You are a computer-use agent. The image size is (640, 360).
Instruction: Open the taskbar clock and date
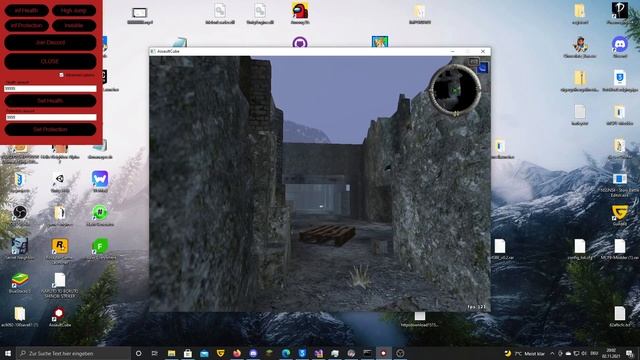(x=611, y=353)
